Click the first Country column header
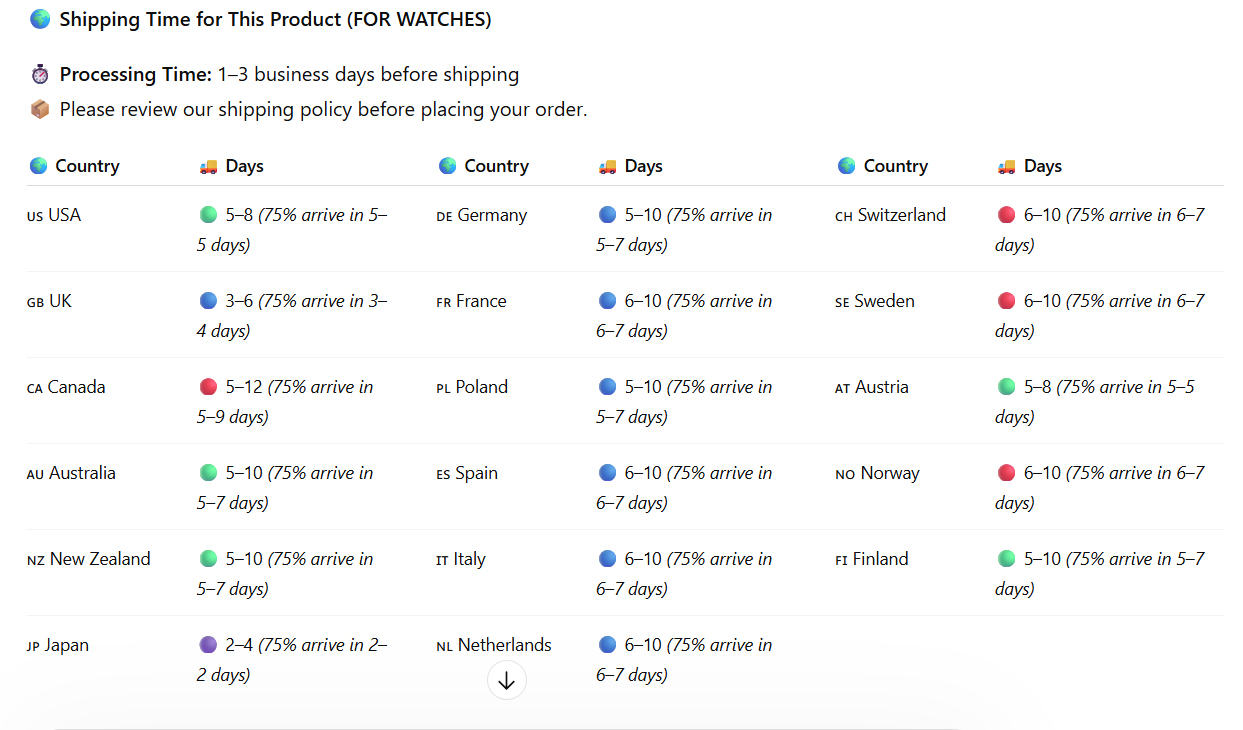This screenshot has height=730, width=1243. coord(86,166)
